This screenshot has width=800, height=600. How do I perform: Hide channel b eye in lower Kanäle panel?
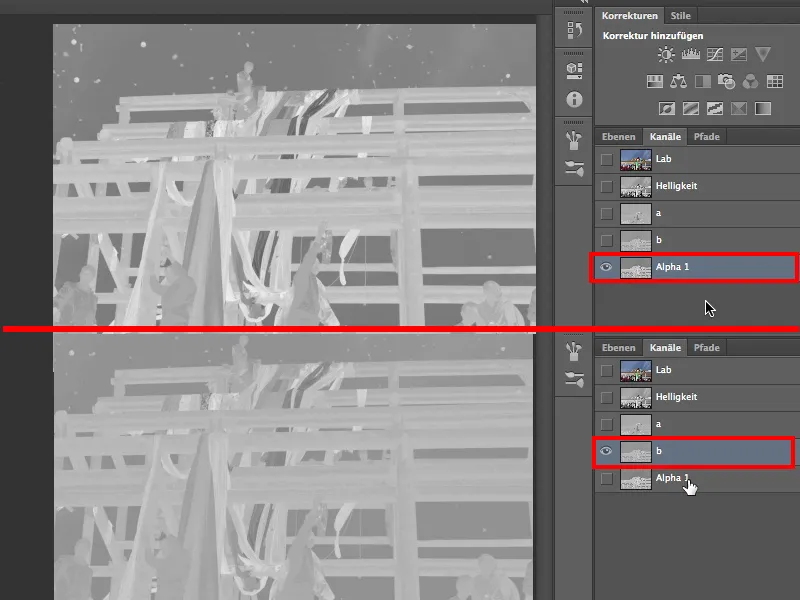coord(606,451)
